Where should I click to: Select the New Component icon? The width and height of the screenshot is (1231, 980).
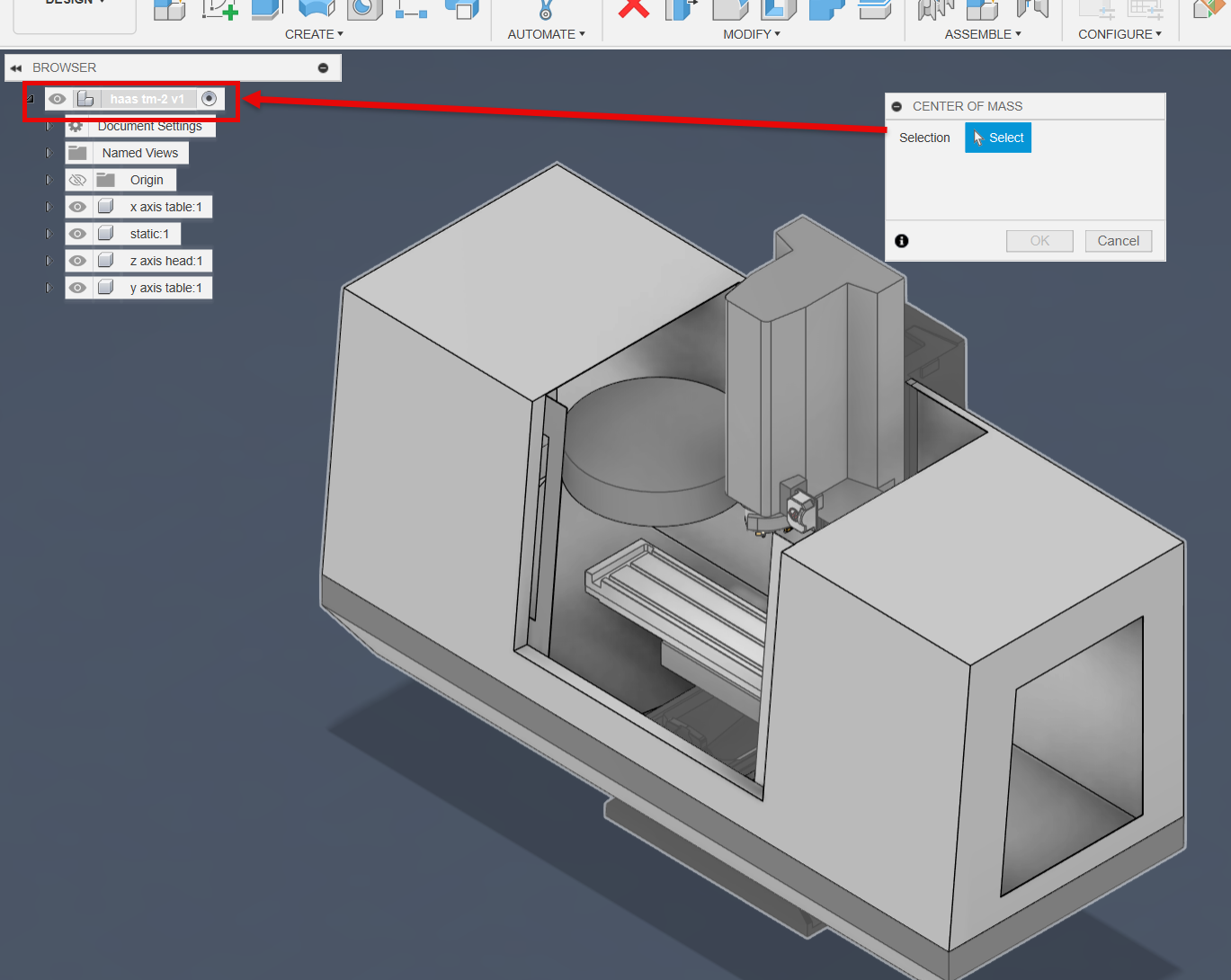point(169,9)
